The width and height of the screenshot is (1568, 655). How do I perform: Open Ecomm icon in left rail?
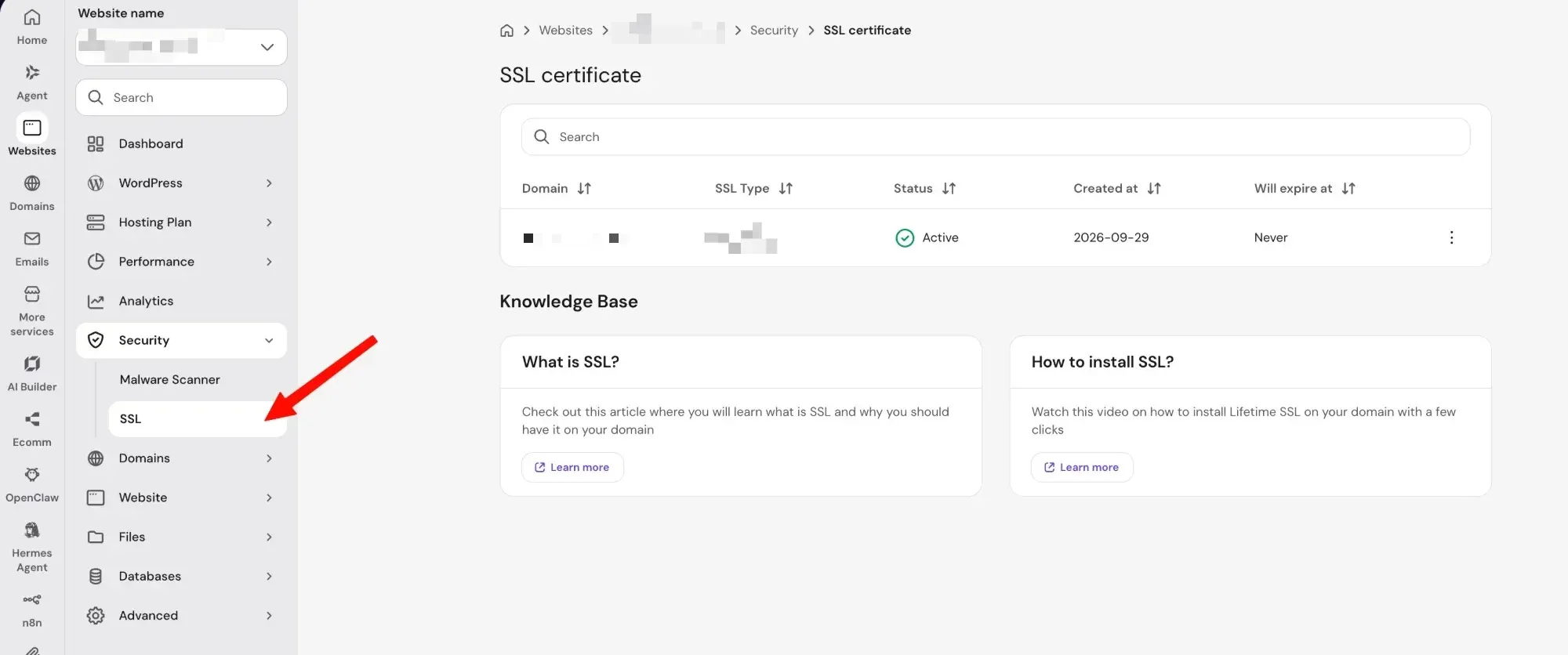[x=32, y=419]
